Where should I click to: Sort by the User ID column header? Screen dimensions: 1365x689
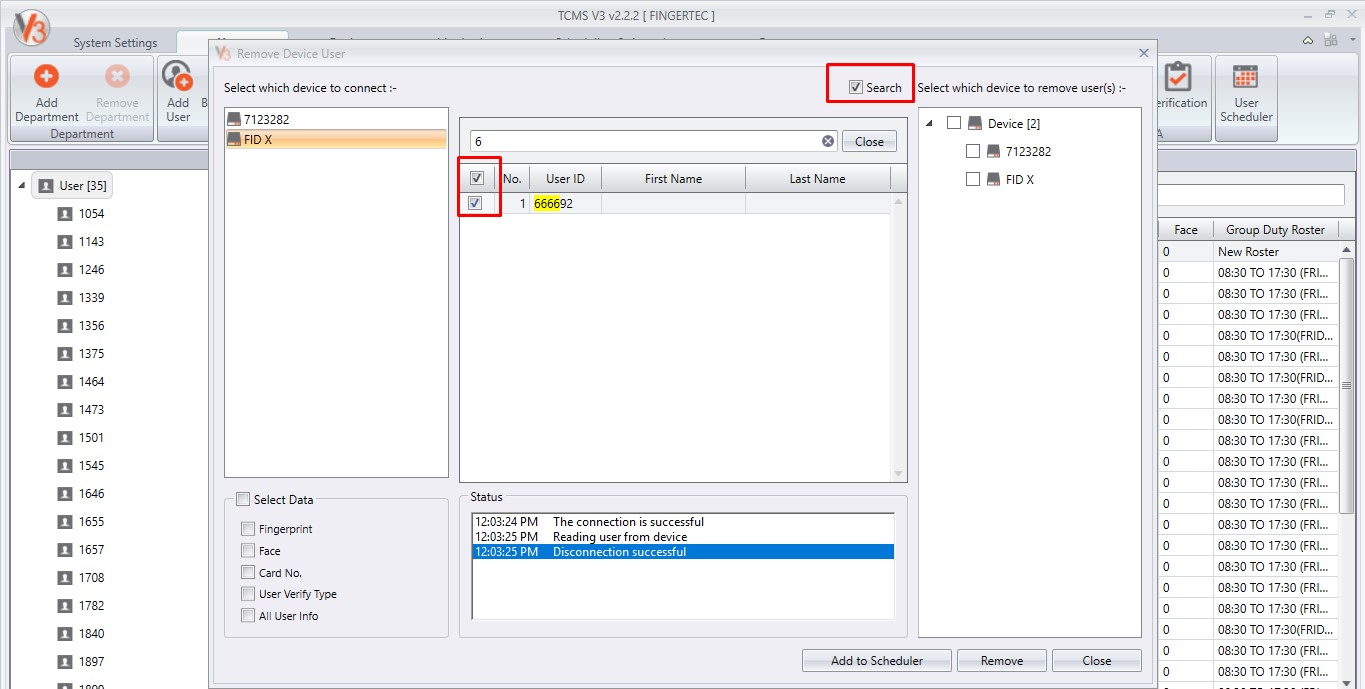[x=565, y=178]
